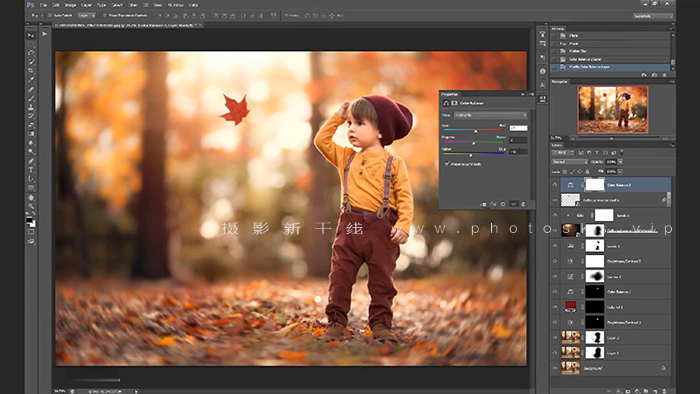Hide the Levels 1 layer

click(555, 245)
